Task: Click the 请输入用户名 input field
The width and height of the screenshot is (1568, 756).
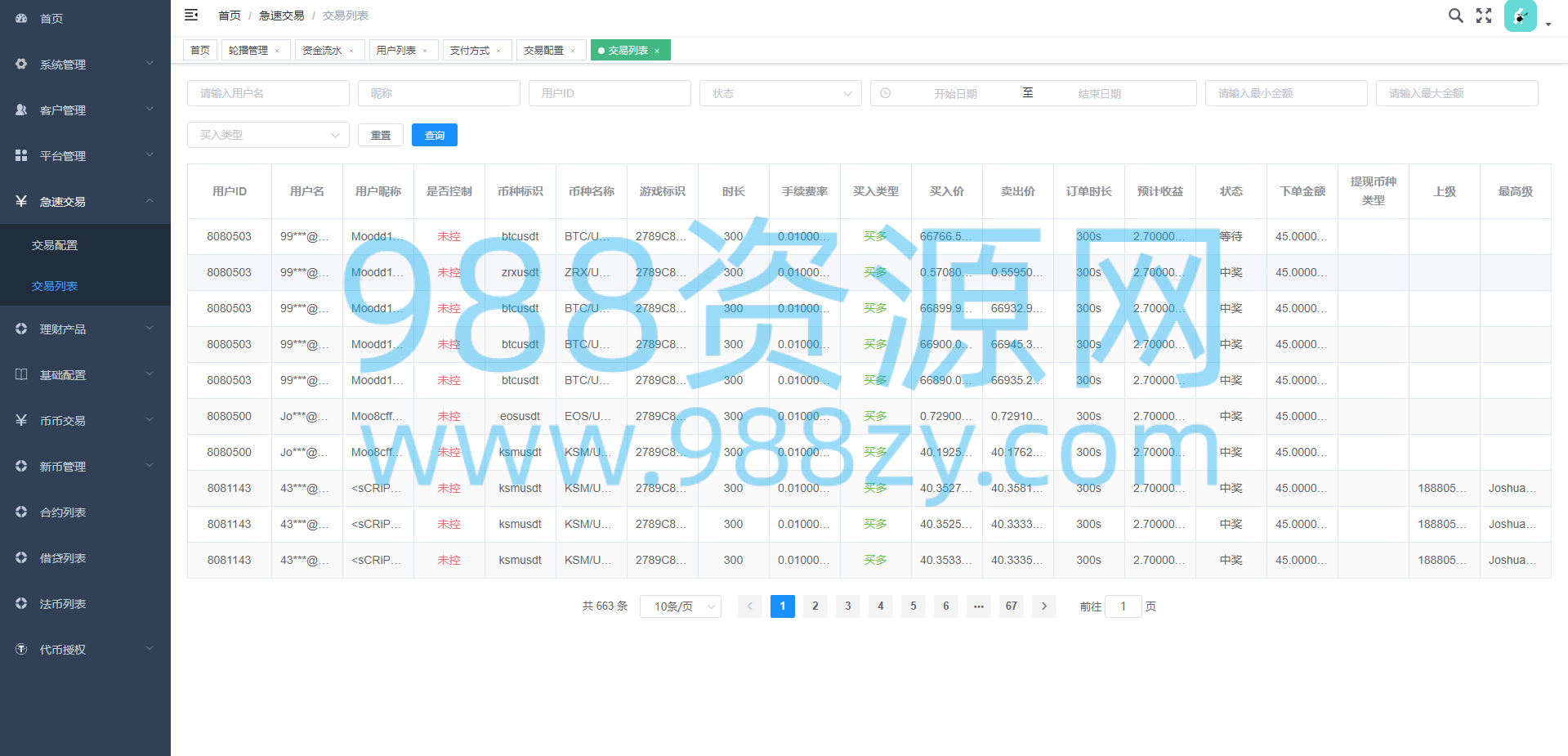Action: point(268,93)
